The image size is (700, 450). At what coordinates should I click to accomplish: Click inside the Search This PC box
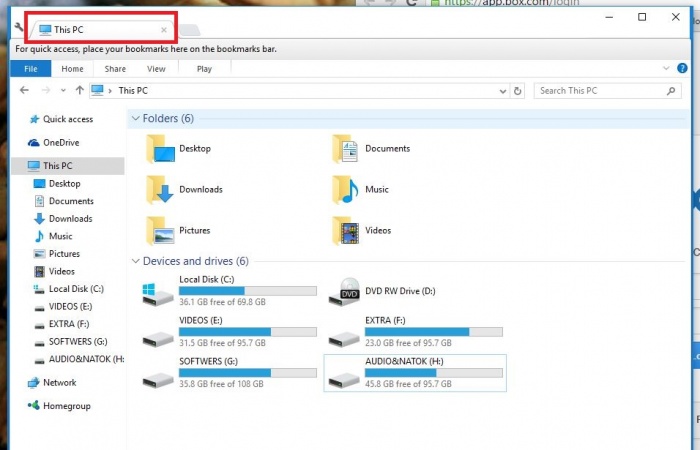click(608, 91)
